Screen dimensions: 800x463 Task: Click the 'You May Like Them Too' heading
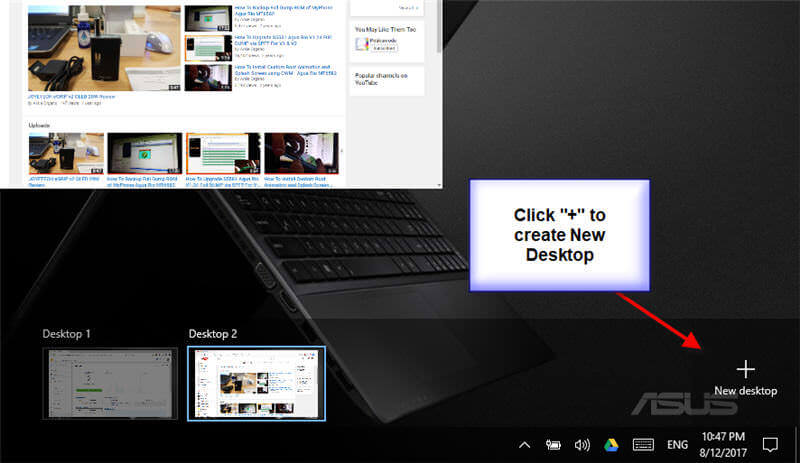385,30
